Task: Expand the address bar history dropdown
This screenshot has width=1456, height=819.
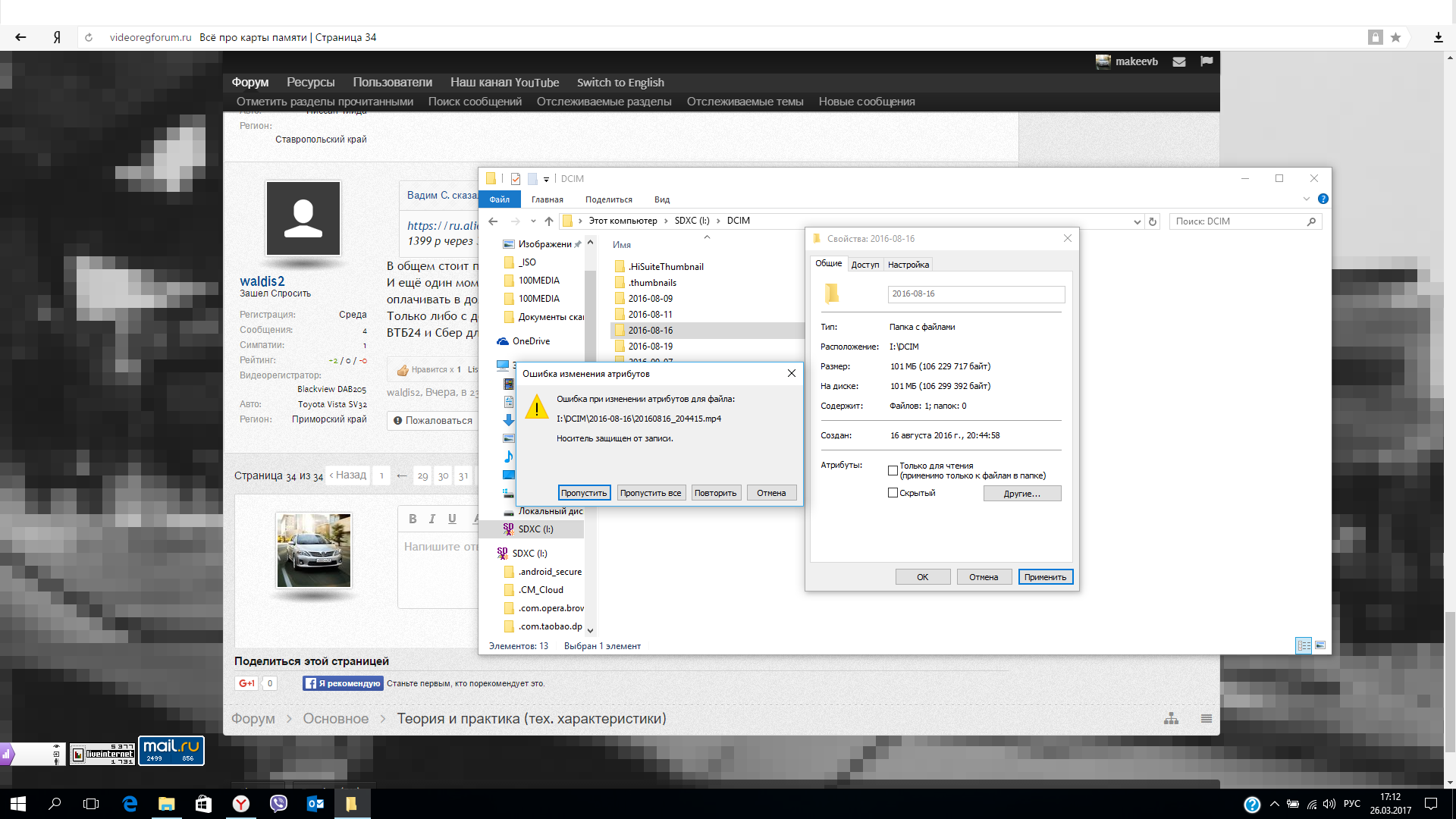Action: pyautogui.click(x=1137, y=221)
